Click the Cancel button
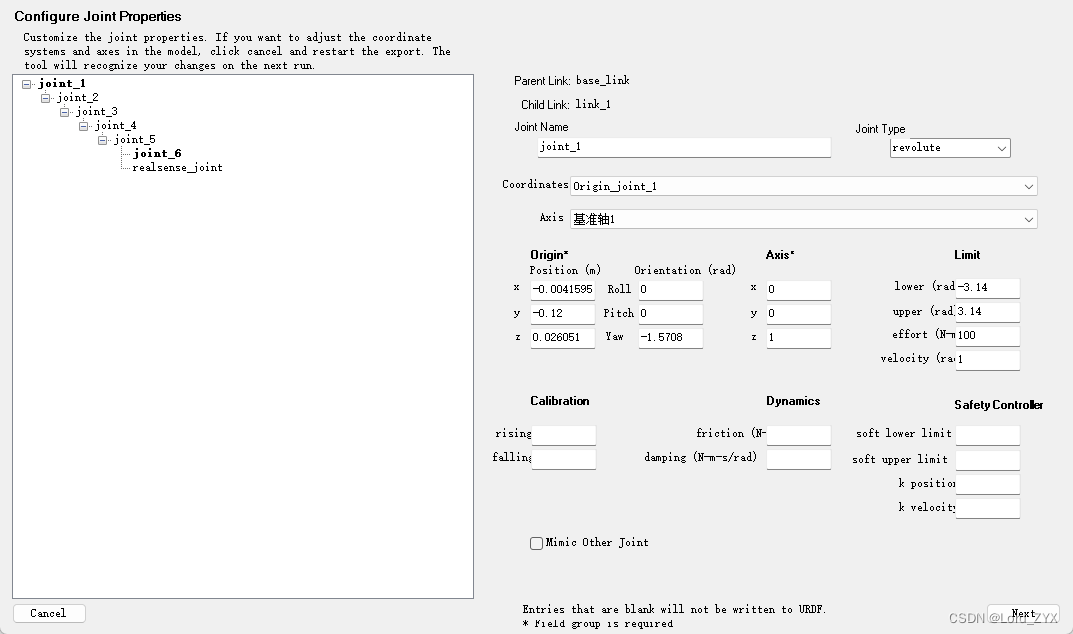 pos(49,613)
